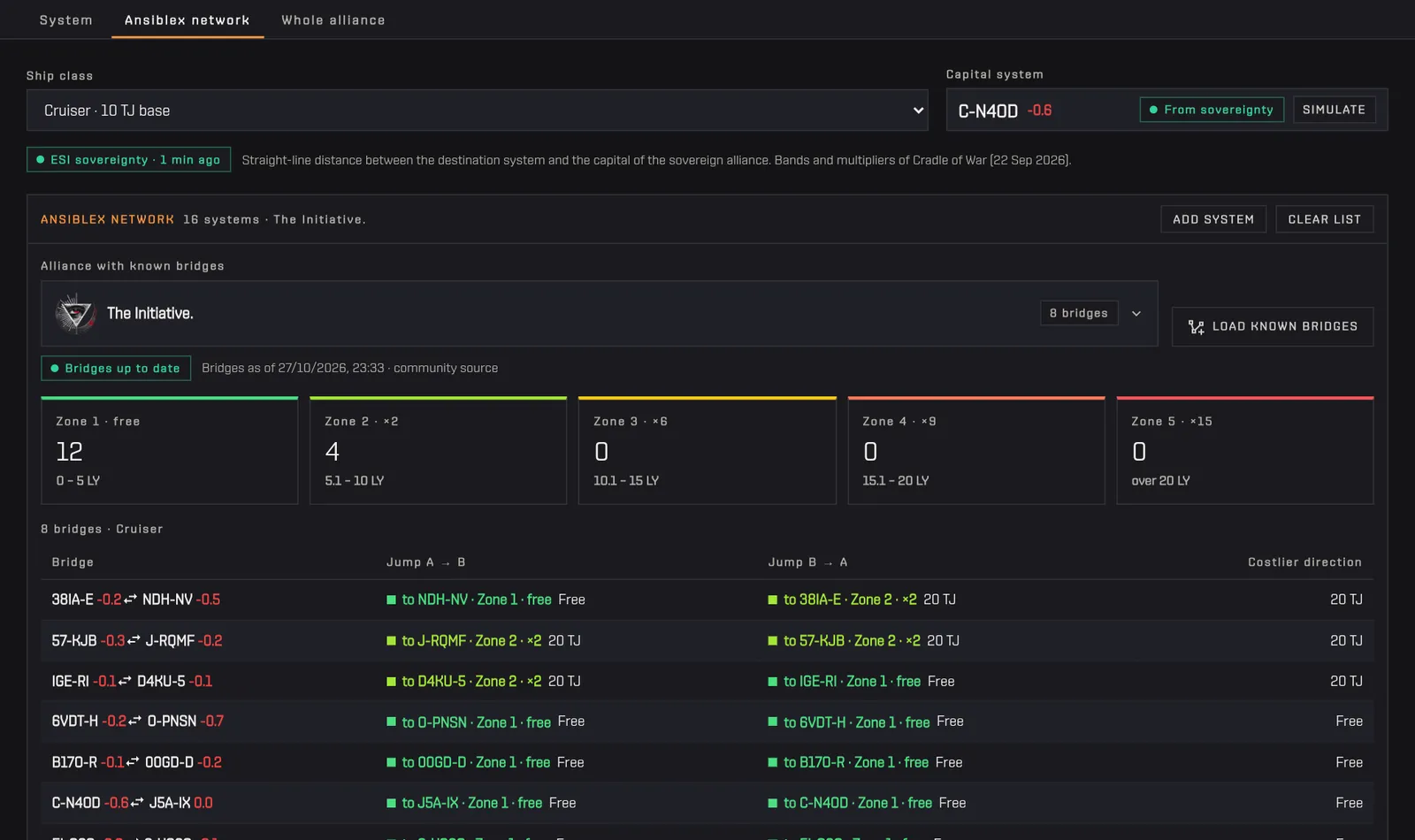The height and width of the screenshot is (840, 1415).
Task: Click LOAD KNOWN BRIDGES button
Action: [x=1273, y=326]
